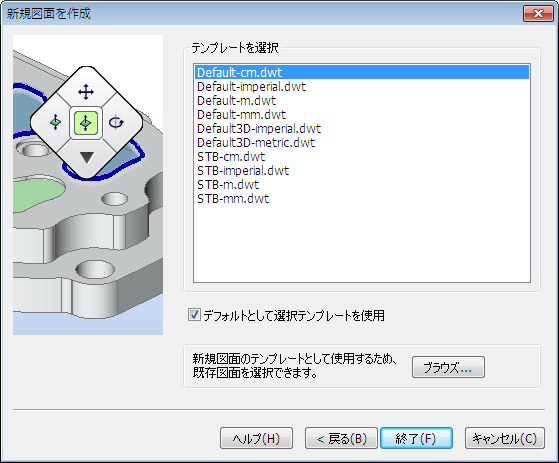This screenshot has height=463, width=559.
Task: Choose the Default3D-metric.dwt template
Action: (362, 143)
